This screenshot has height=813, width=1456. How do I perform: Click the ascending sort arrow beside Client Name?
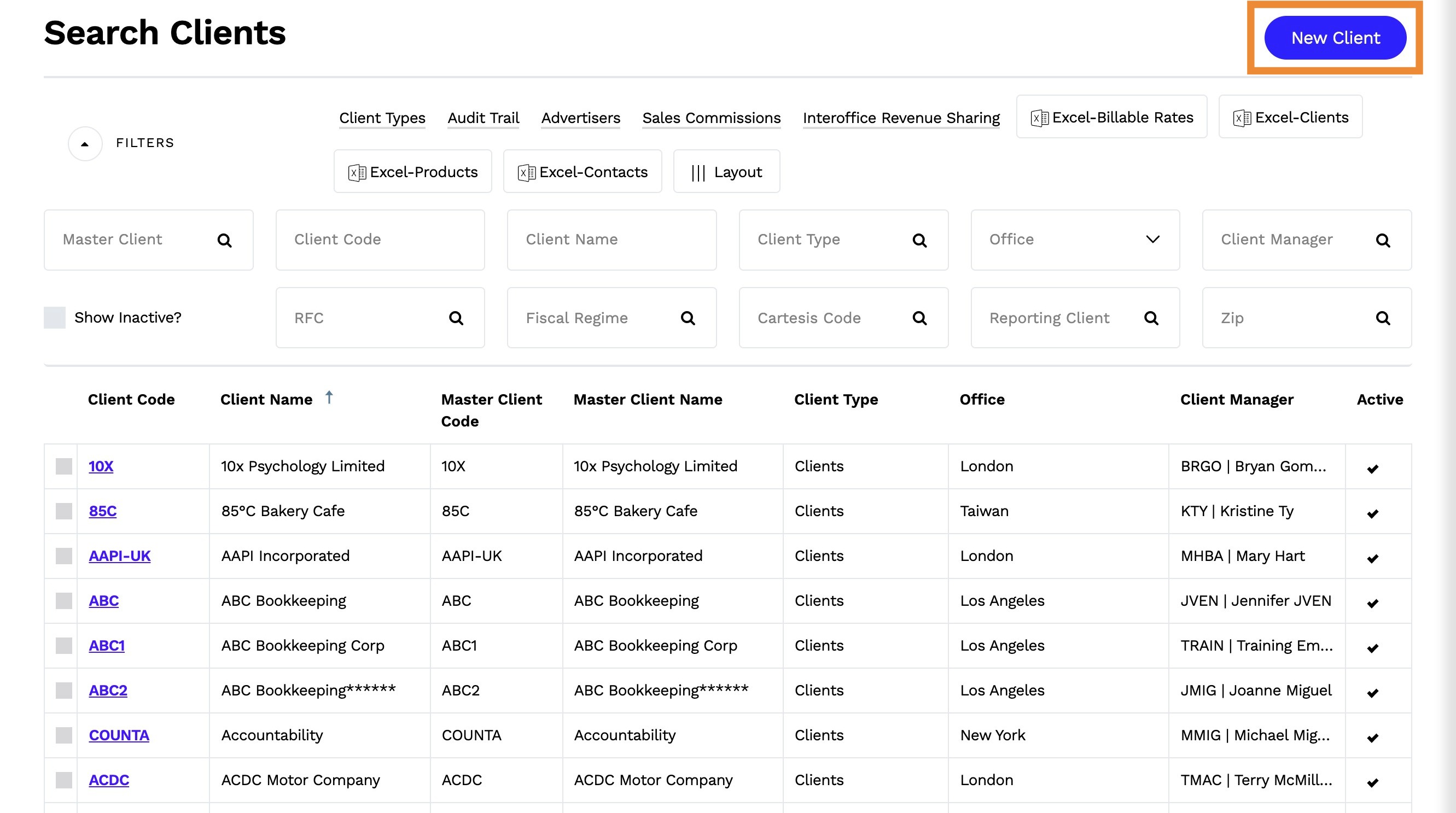[329, 397]
